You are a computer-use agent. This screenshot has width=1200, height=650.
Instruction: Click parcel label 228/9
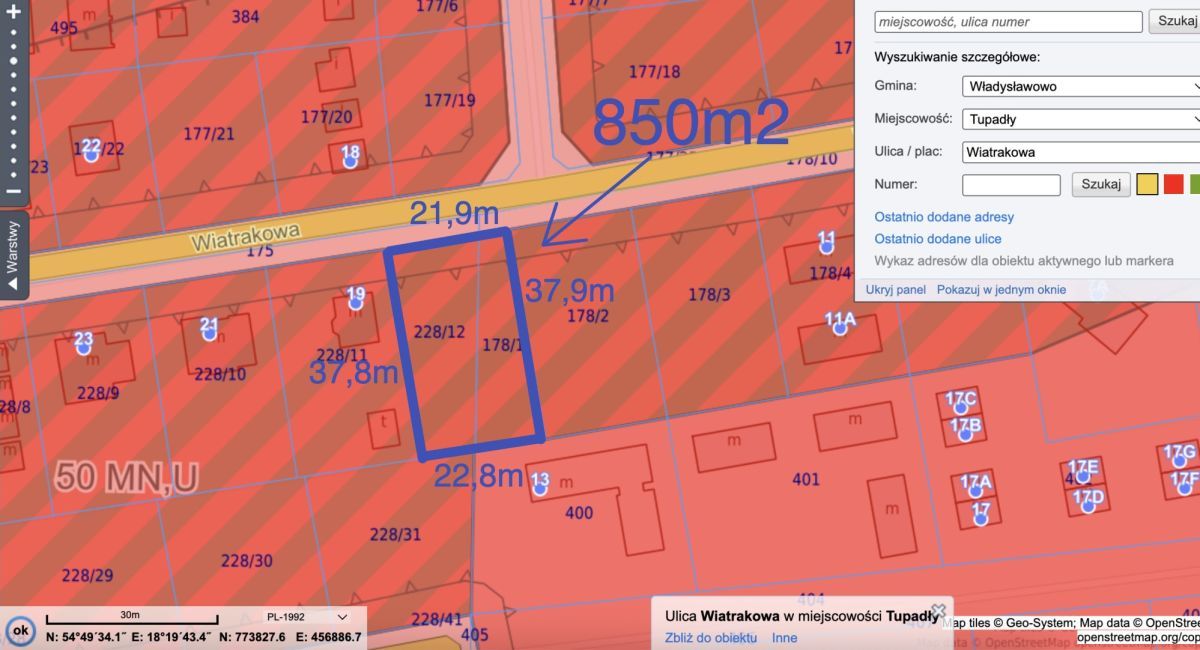(98, 393)
